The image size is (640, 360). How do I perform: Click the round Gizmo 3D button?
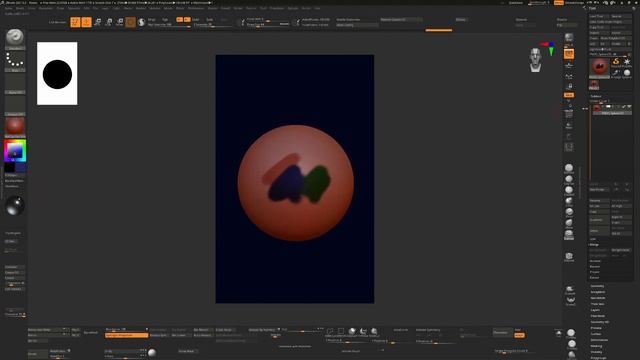[x=130, y=22]
